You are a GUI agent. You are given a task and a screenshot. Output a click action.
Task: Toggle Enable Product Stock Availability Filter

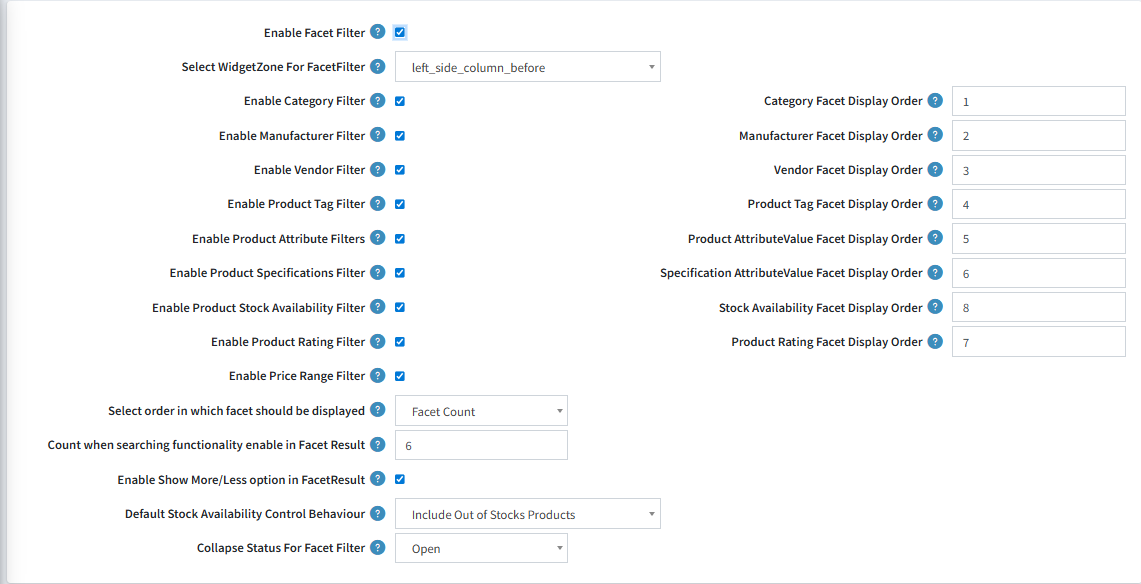tap(399, 307)
